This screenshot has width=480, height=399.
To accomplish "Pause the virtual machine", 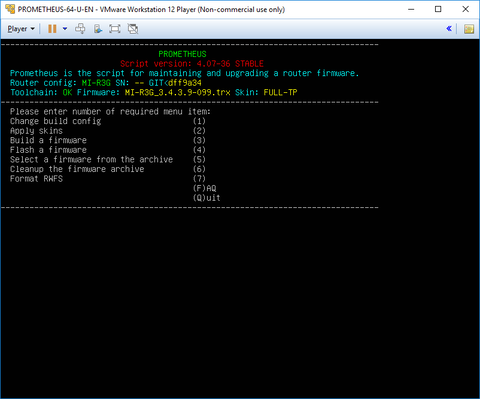I will (52, 29).
